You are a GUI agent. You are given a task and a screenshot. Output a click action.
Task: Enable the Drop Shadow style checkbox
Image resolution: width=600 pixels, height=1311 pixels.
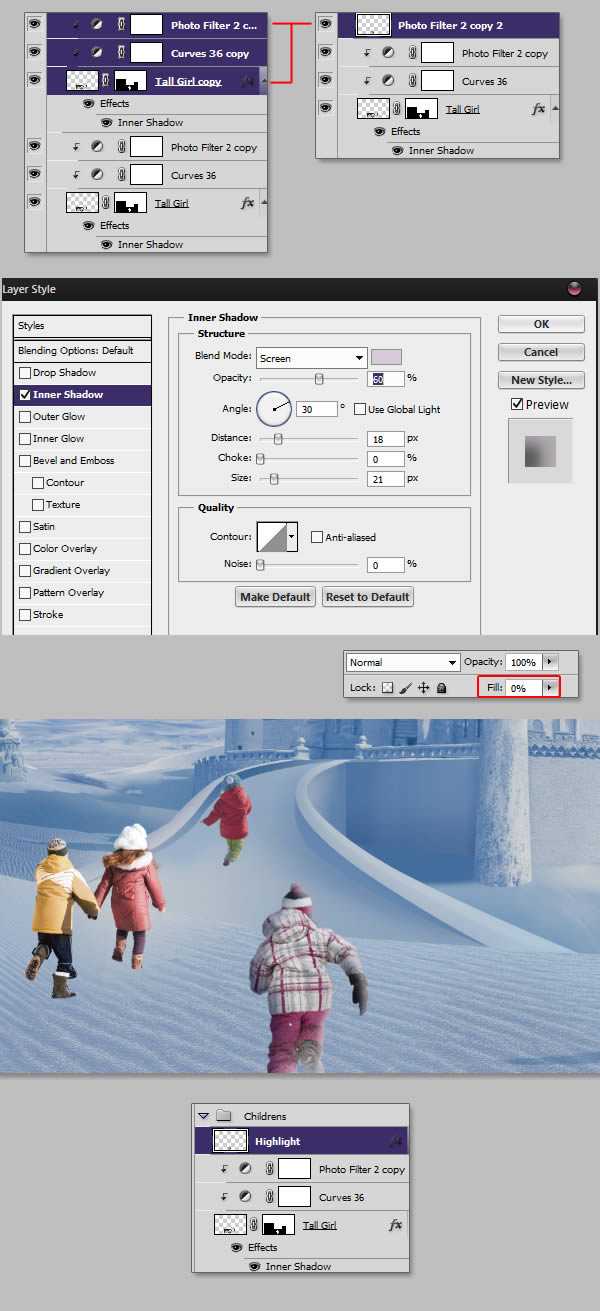pyautogui.click(x=25, y=373)
